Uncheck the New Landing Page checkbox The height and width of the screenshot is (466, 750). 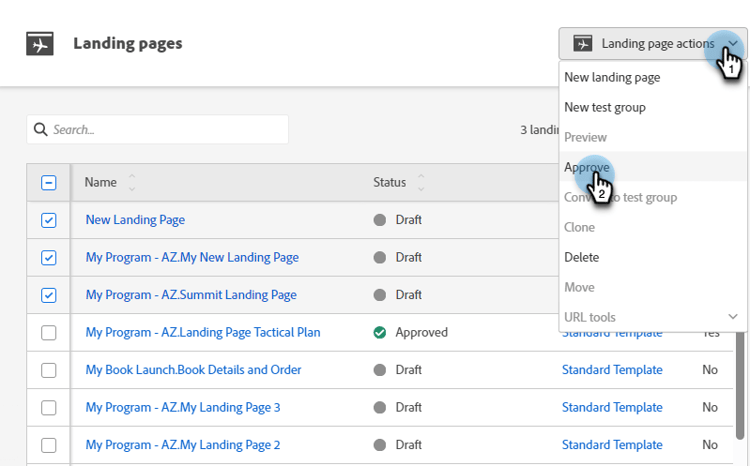[49, 220]
